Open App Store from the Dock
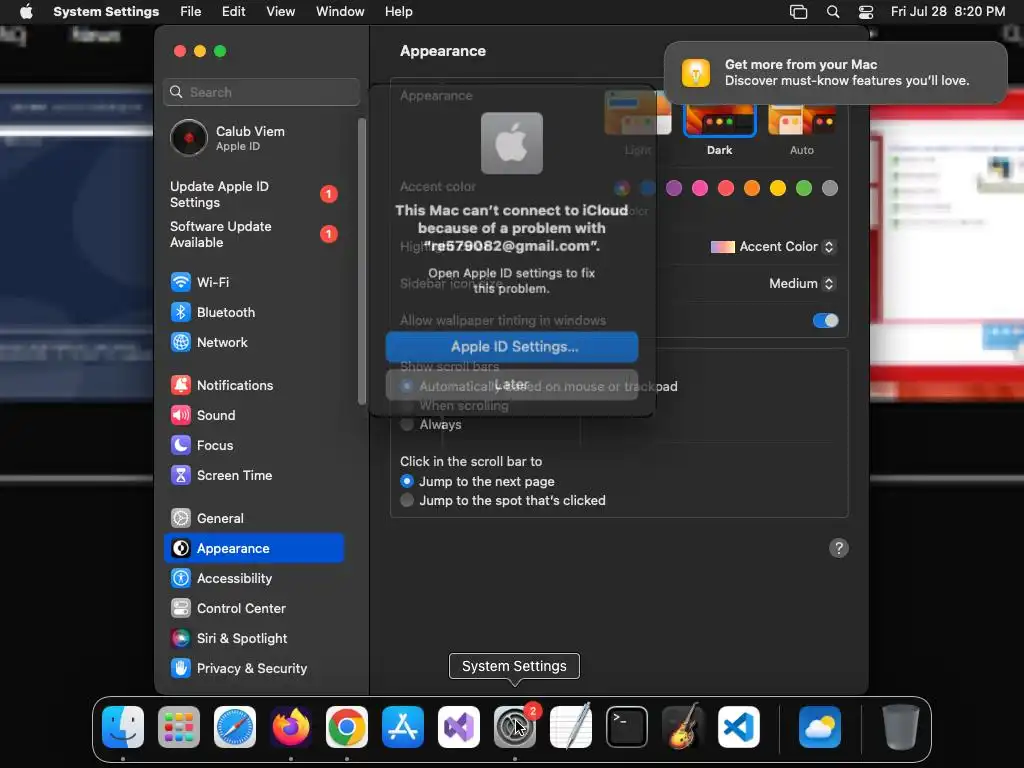This screenshot has width=1024, height=768. (x=403, y=727)
